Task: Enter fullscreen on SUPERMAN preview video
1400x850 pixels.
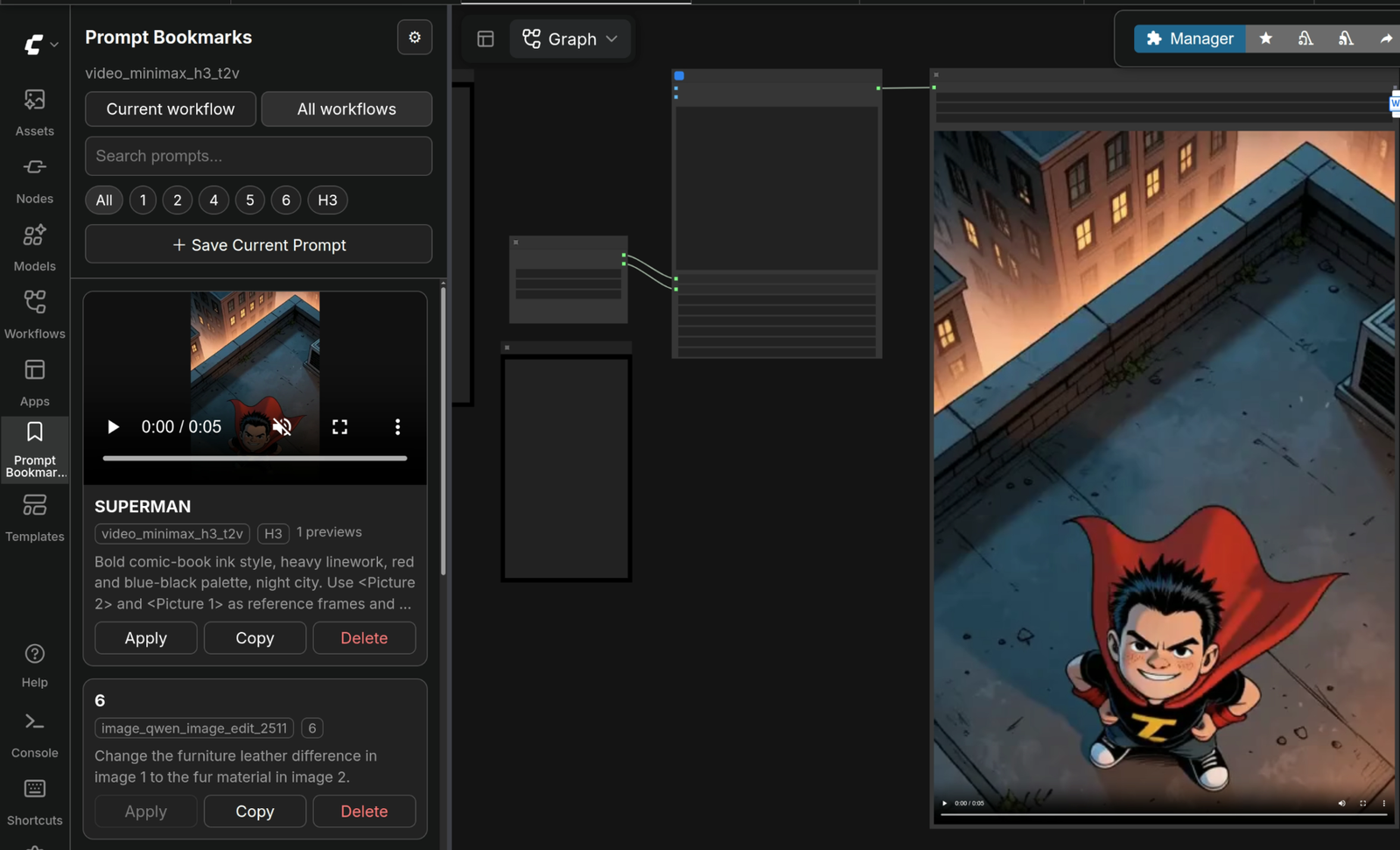Action: click(x=339, y=427)
